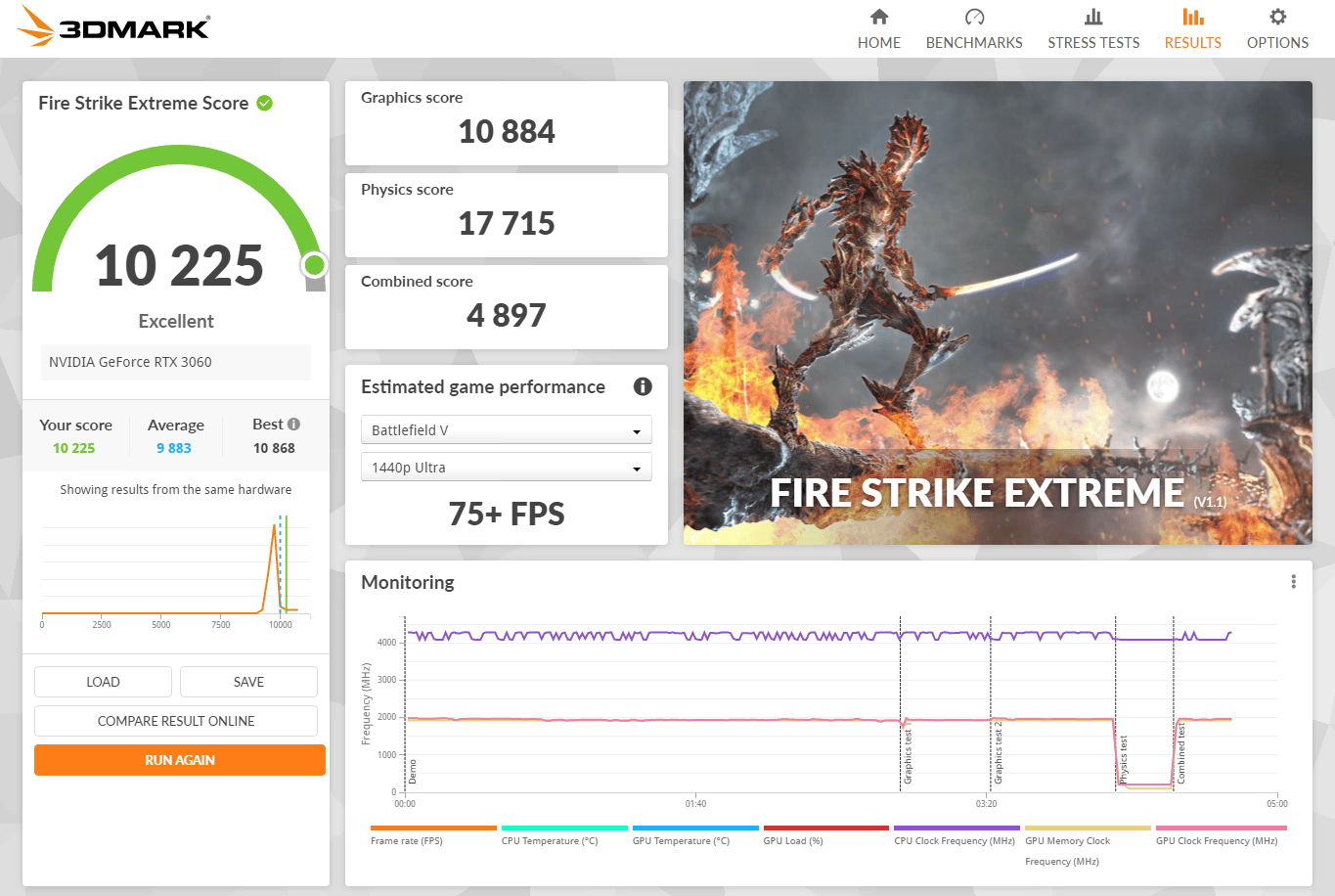This screenshot has height=896, width=1335.
Task: Click the Options gear icon
Action: [x=1277, y=17]
